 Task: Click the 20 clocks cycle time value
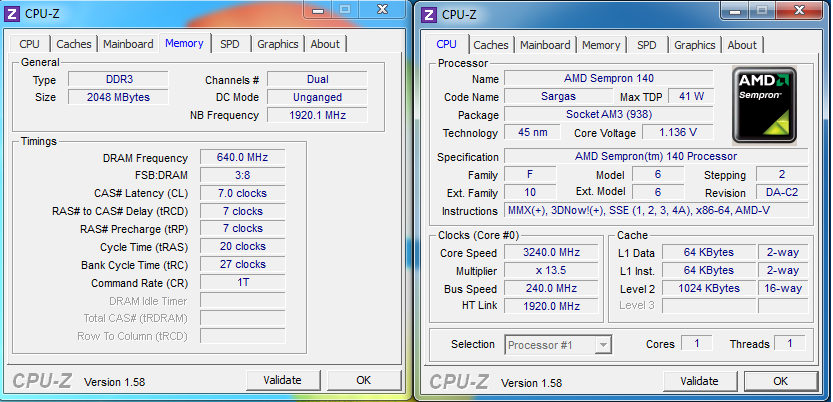[242, 246]
